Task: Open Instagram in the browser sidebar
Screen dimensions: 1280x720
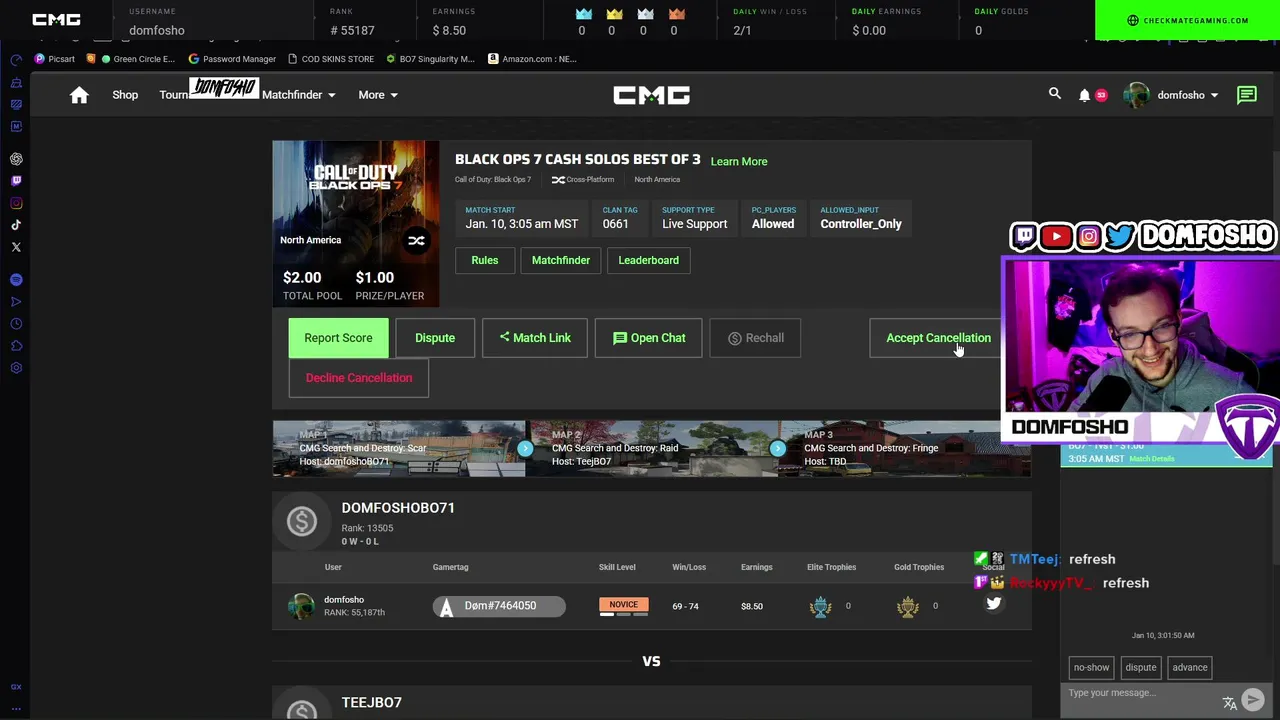Action: click(x=16, y=203)
